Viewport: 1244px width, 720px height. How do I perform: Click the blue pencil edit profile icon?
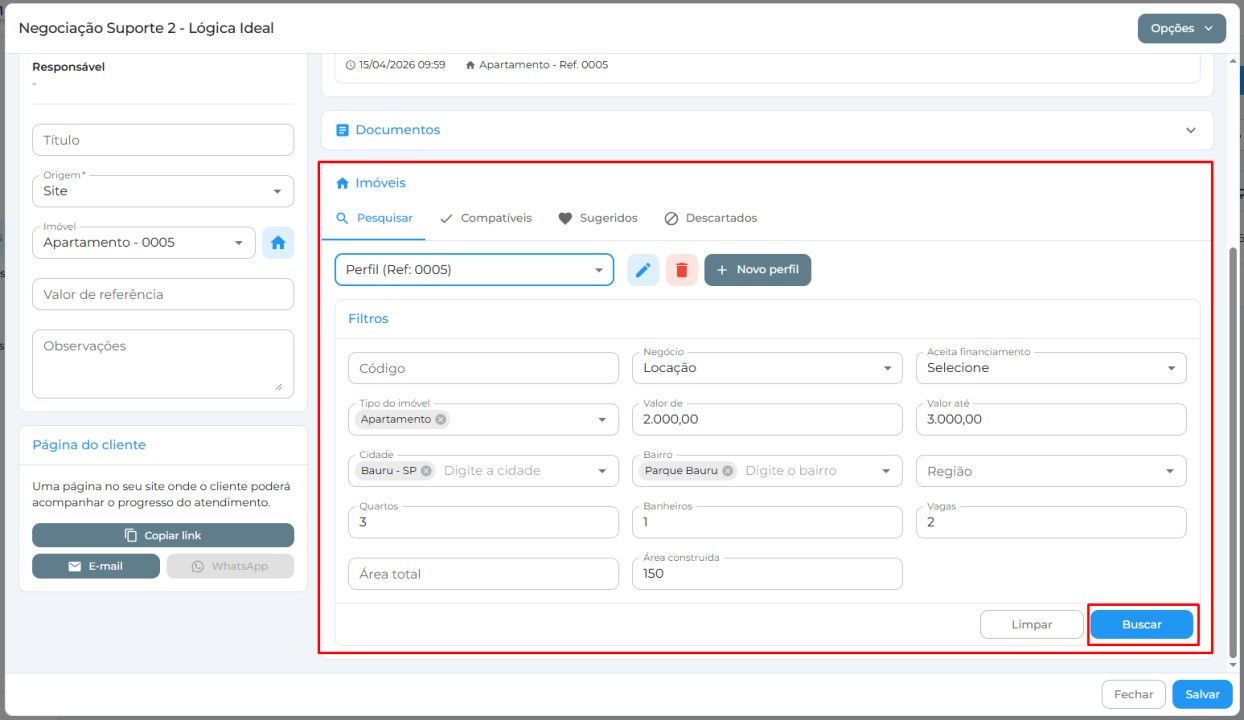(643, 270)
